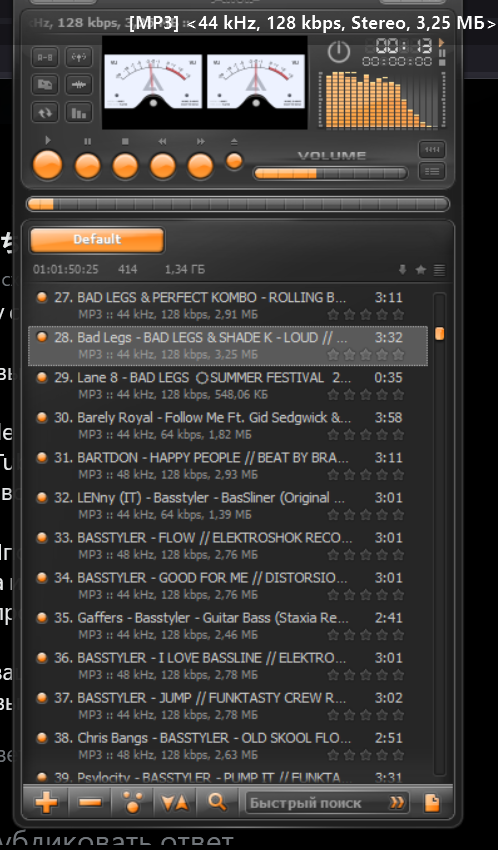Click the scrolling MP3 track info line
Screen dimensions: 498x850
(x=313, y=23)
